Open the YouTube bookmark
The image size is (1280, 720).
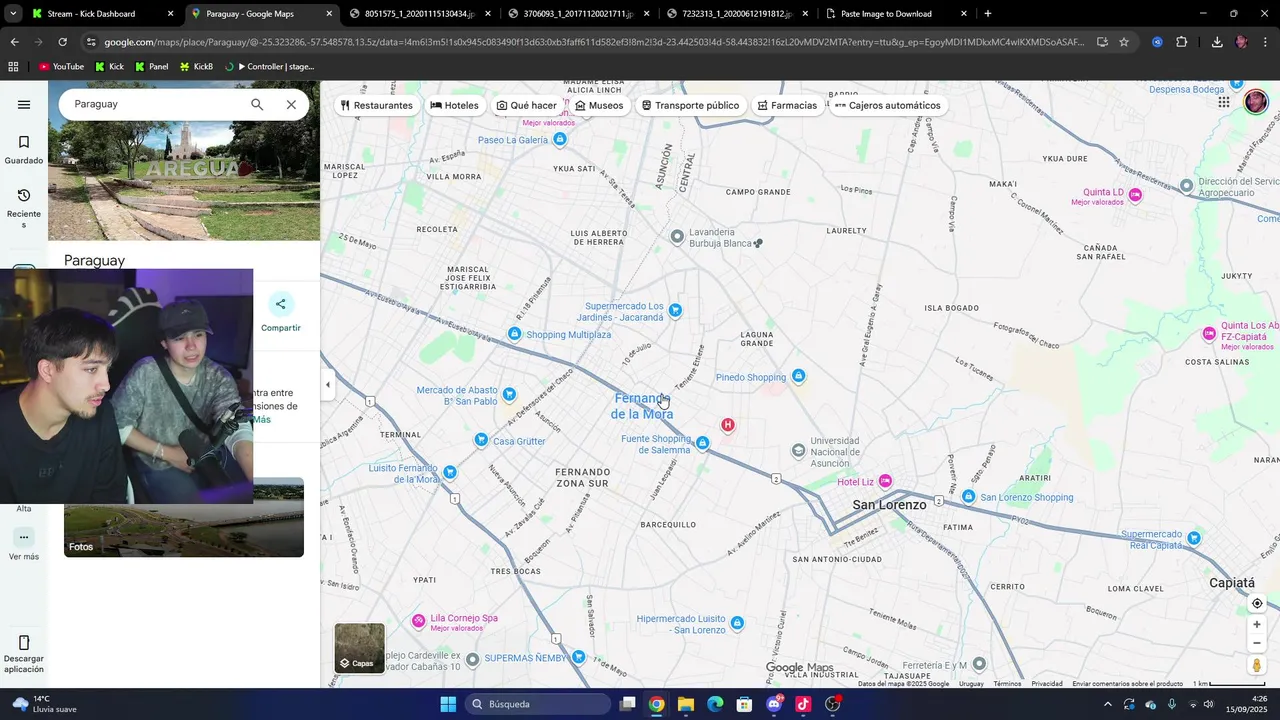(61, 67)
